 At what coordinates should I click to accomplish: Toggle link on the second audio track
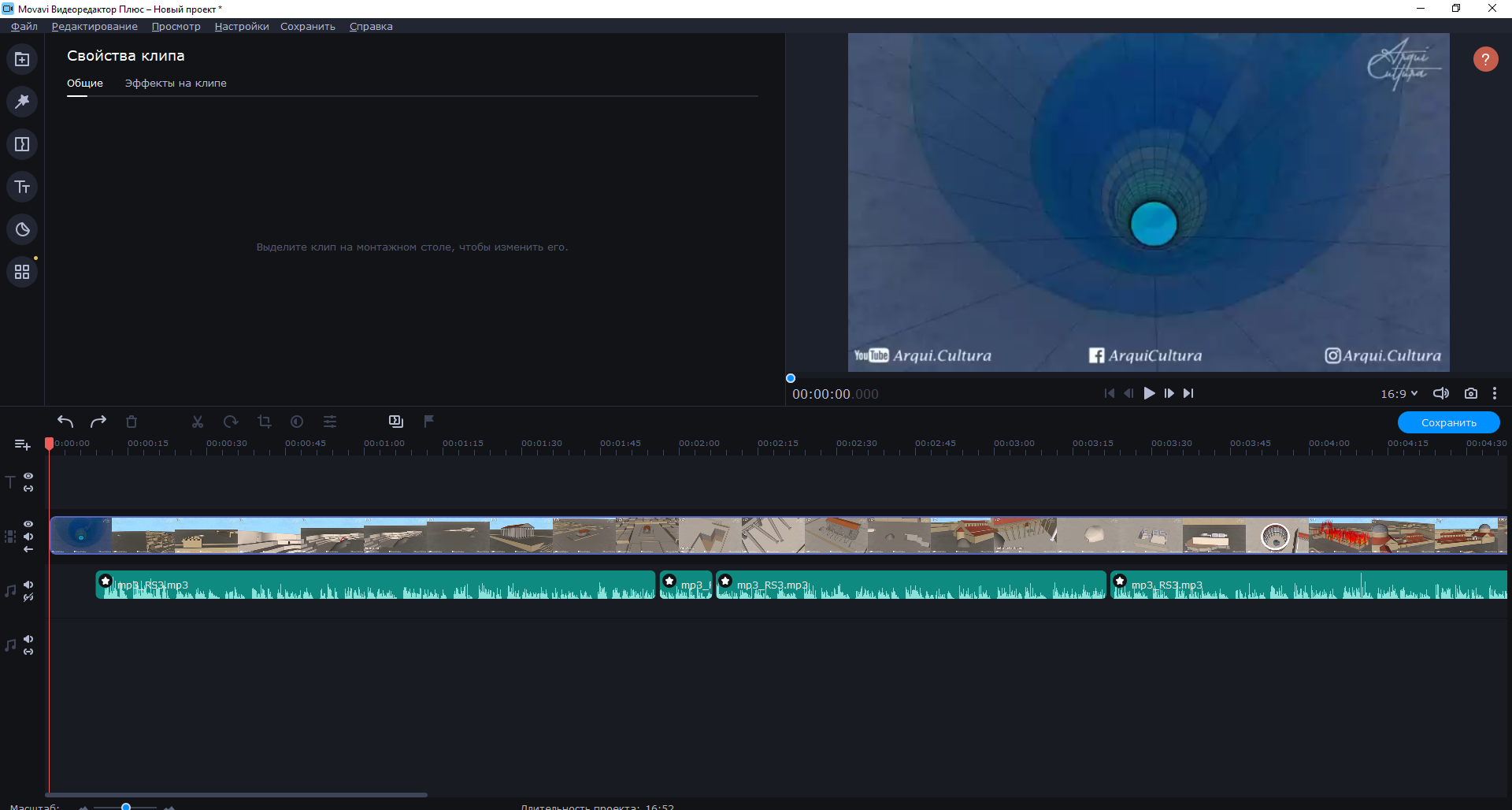28,652
